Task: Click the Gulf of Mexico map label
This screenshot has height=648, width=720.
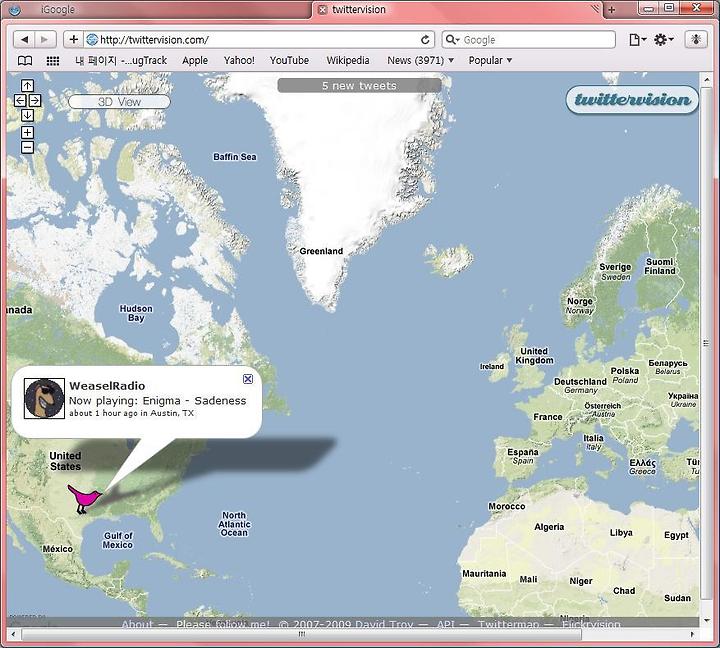Action: pyautogui.click(x=118, y=540)
